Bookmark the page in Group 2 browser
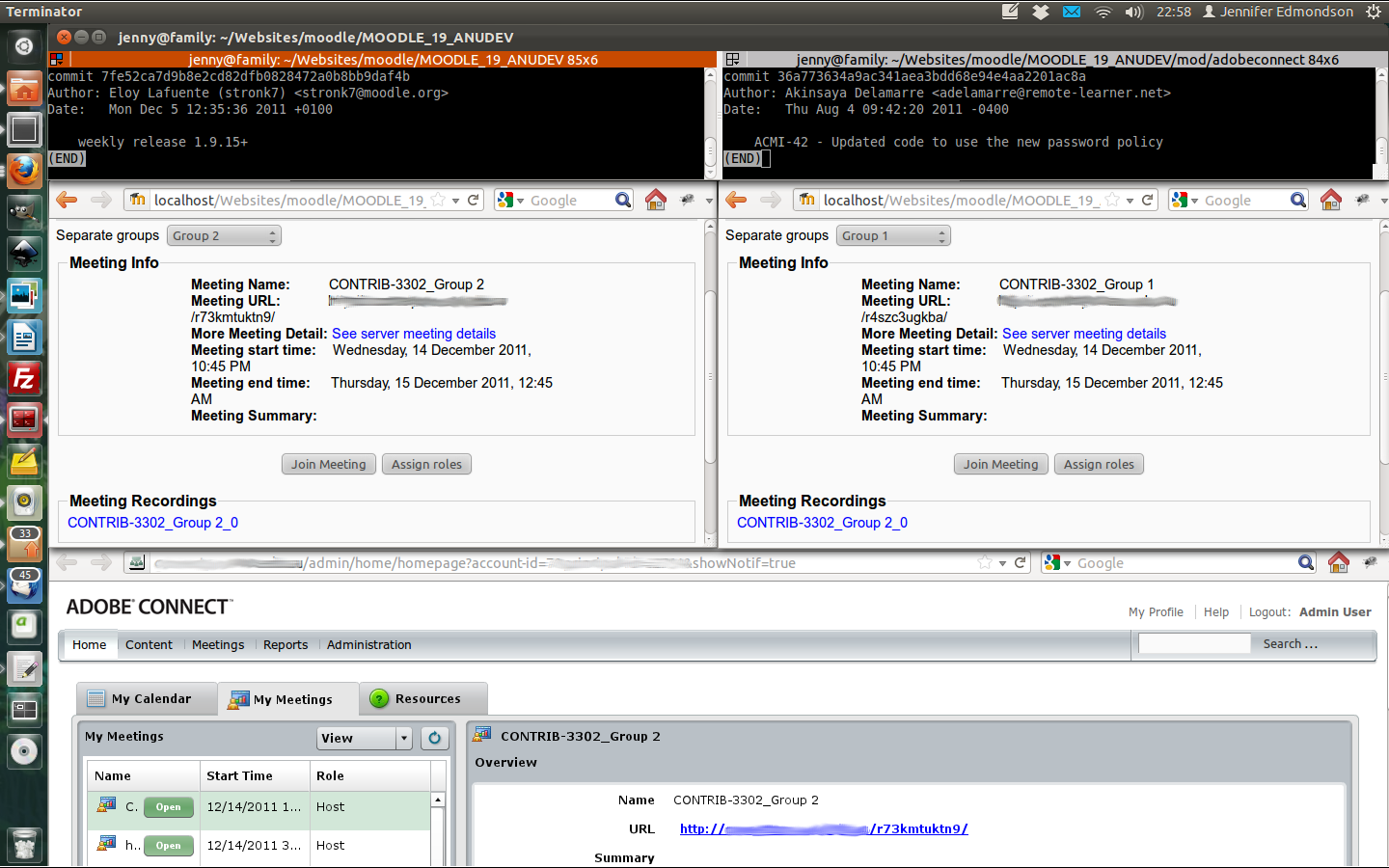This screenshot has width=1389, height=868. click(438, 200)
